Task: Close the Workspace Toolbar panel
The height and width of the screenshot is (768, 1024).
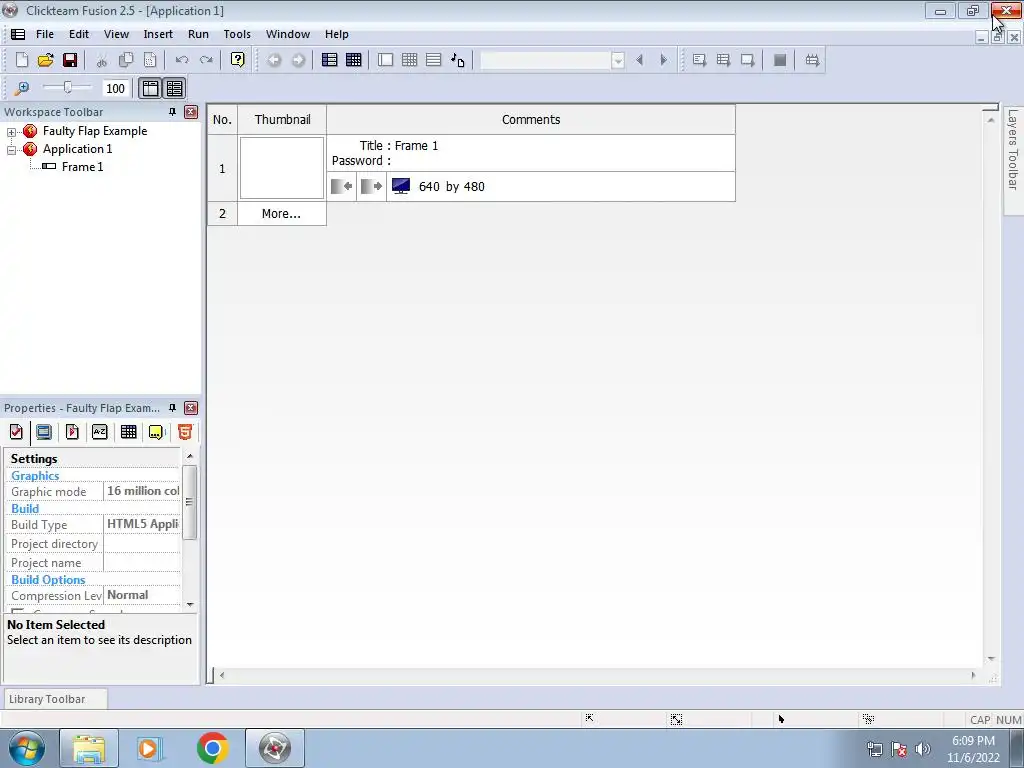Action: [x=191, y=112]
